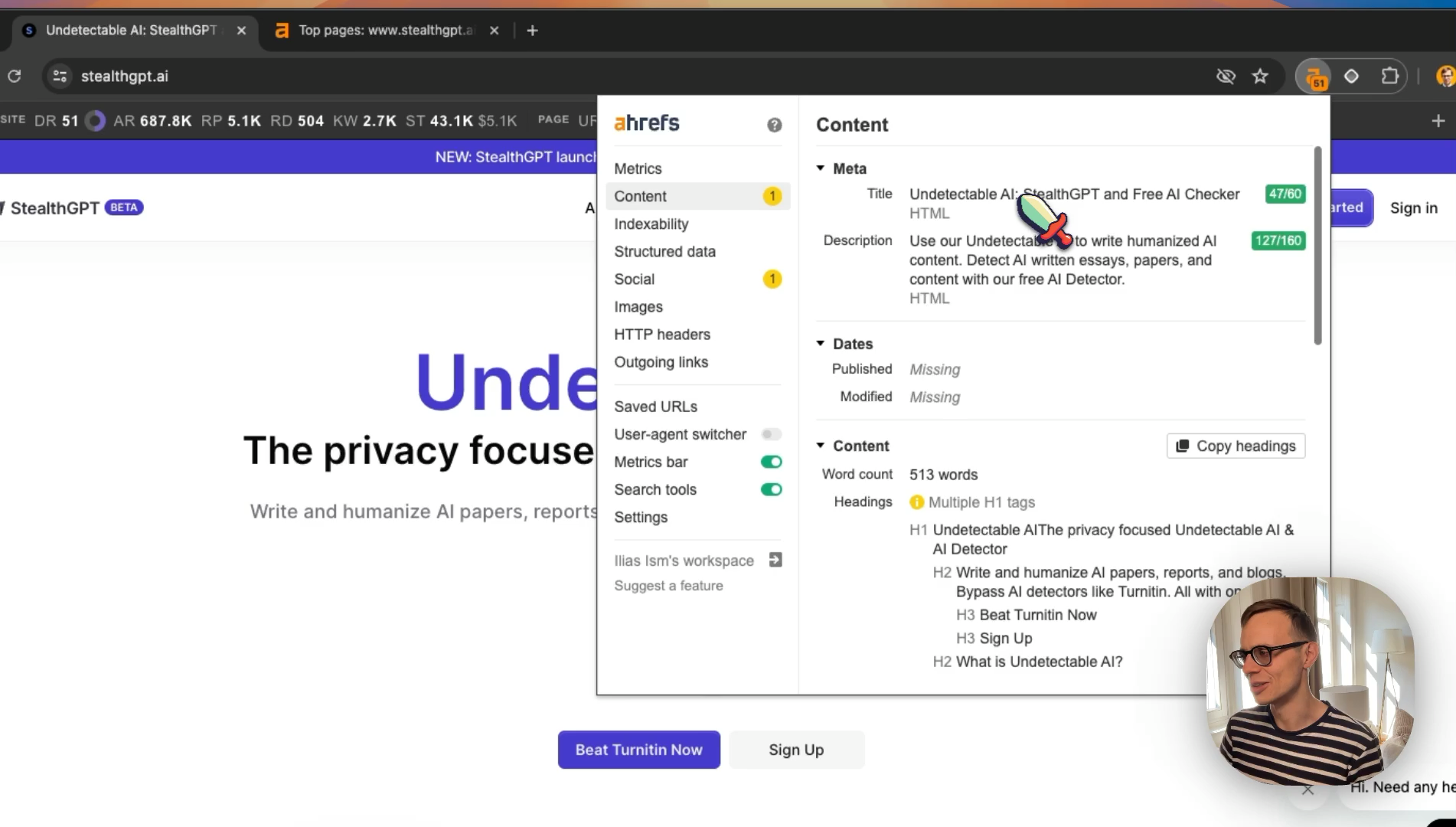Open the browser extensions puzzle icon
The image size is (1456, 827).
click(1389, 77)
